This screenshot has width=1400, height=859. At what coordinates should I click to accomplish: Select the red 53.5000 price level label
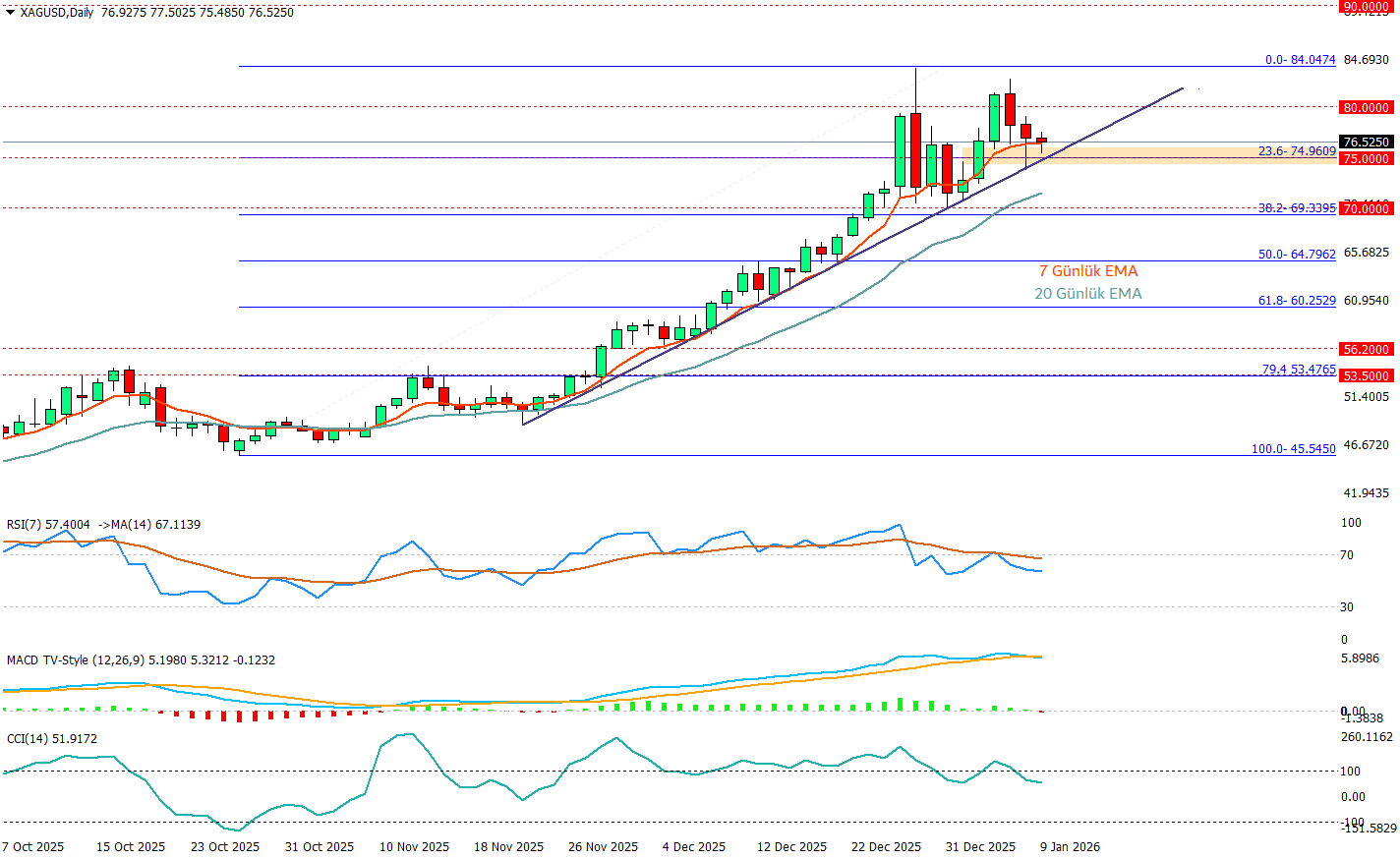(1366, 375)
